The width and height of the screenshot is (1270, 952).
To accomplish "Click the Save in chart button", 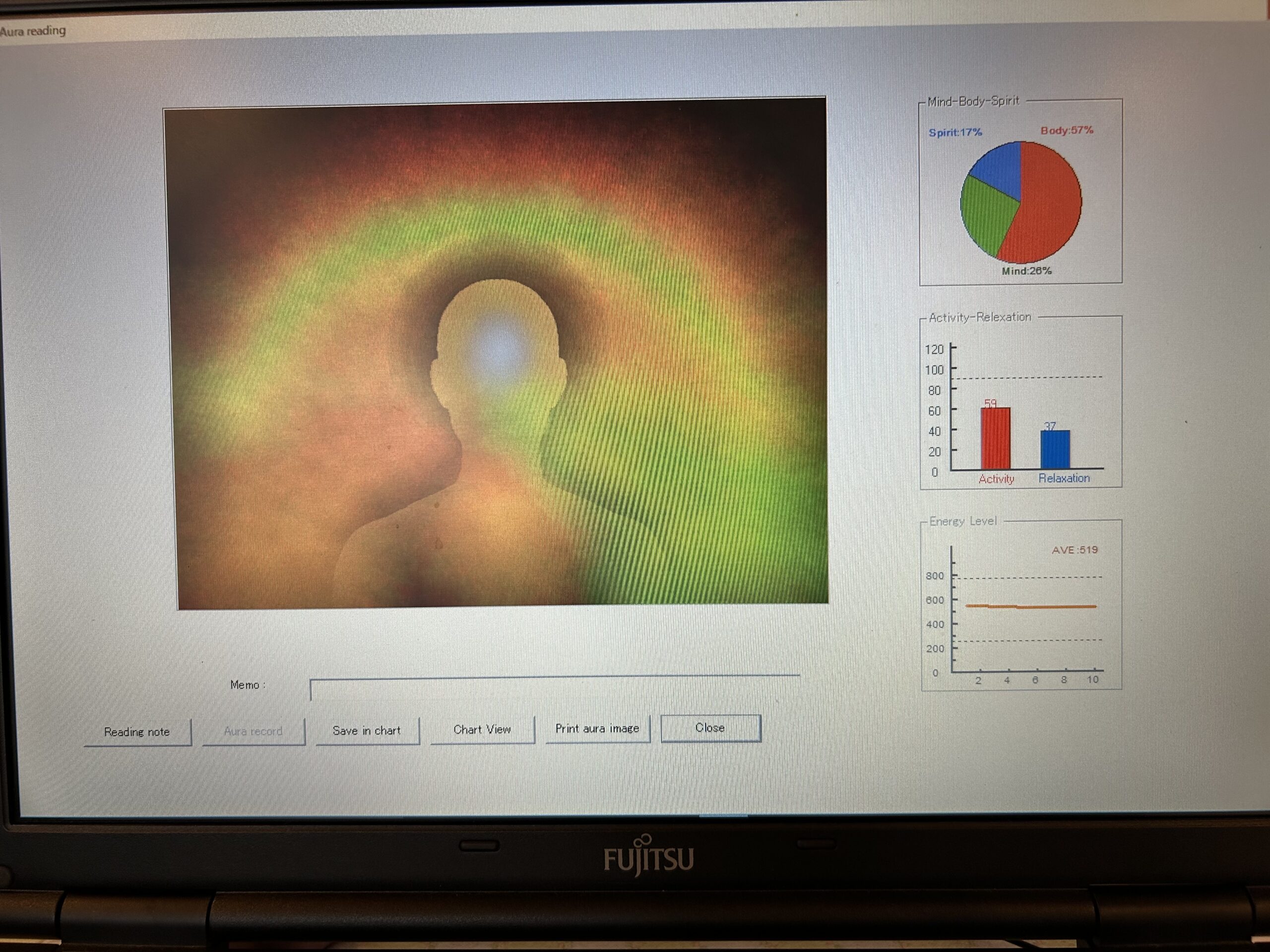I will point(366,730).
